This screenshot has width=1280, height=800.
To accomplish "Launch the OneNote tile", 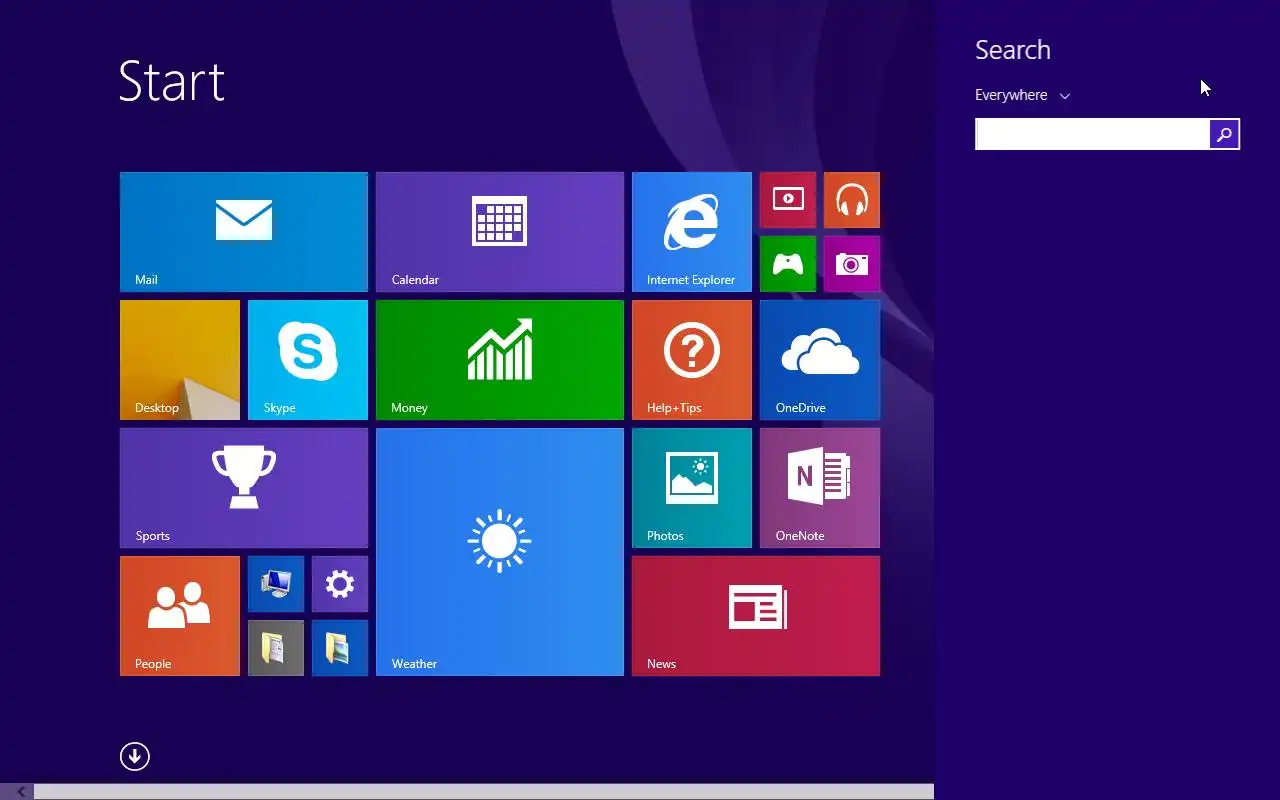I will coord(820,488).
